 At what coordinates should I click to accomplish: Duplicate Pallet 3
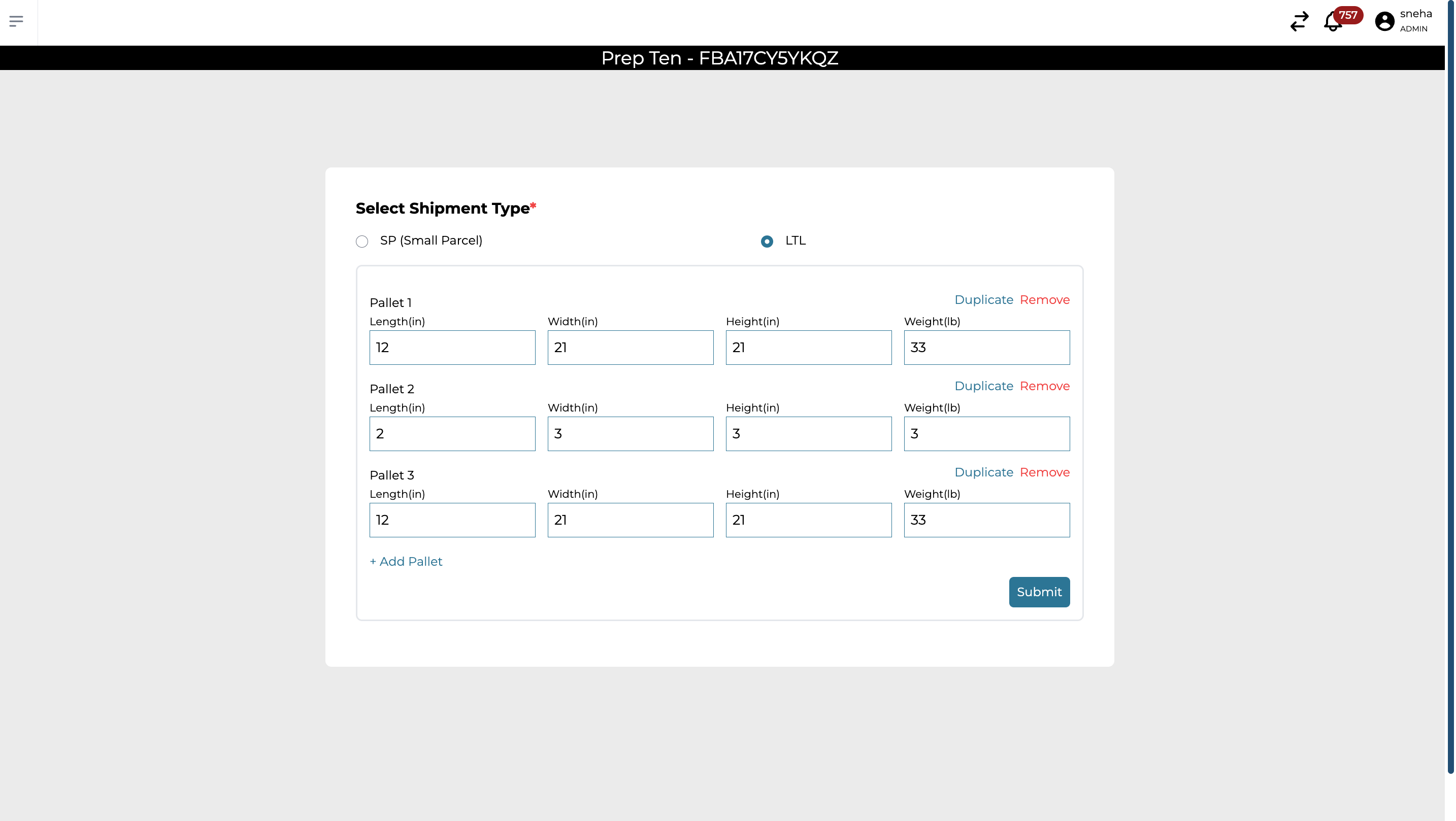983,472
